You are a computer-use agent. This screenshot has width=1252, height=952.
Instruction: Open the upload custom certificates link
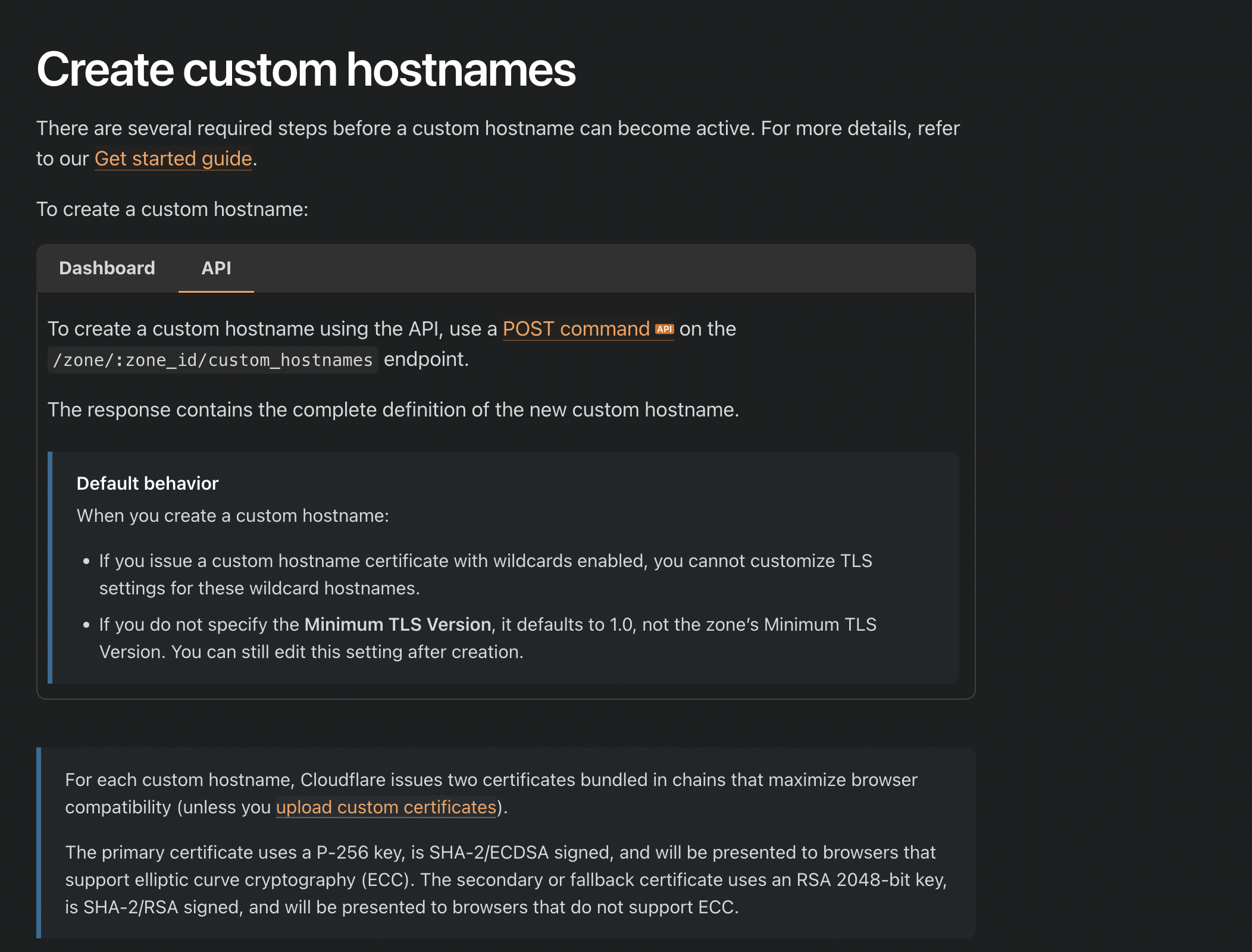pyautogui.click(x=386, y=807)
